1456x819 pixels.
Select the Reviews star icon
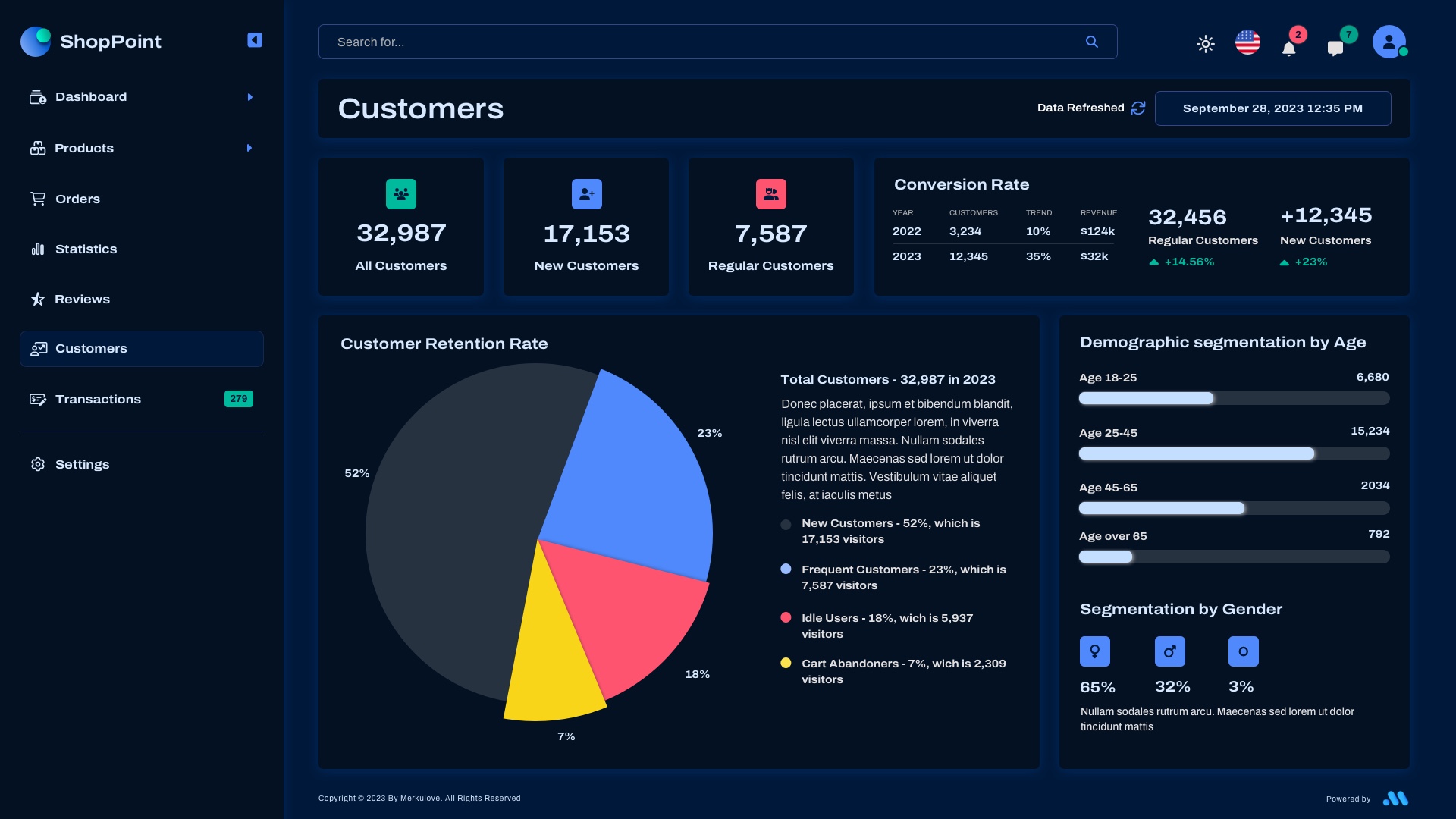pos(37,299)
